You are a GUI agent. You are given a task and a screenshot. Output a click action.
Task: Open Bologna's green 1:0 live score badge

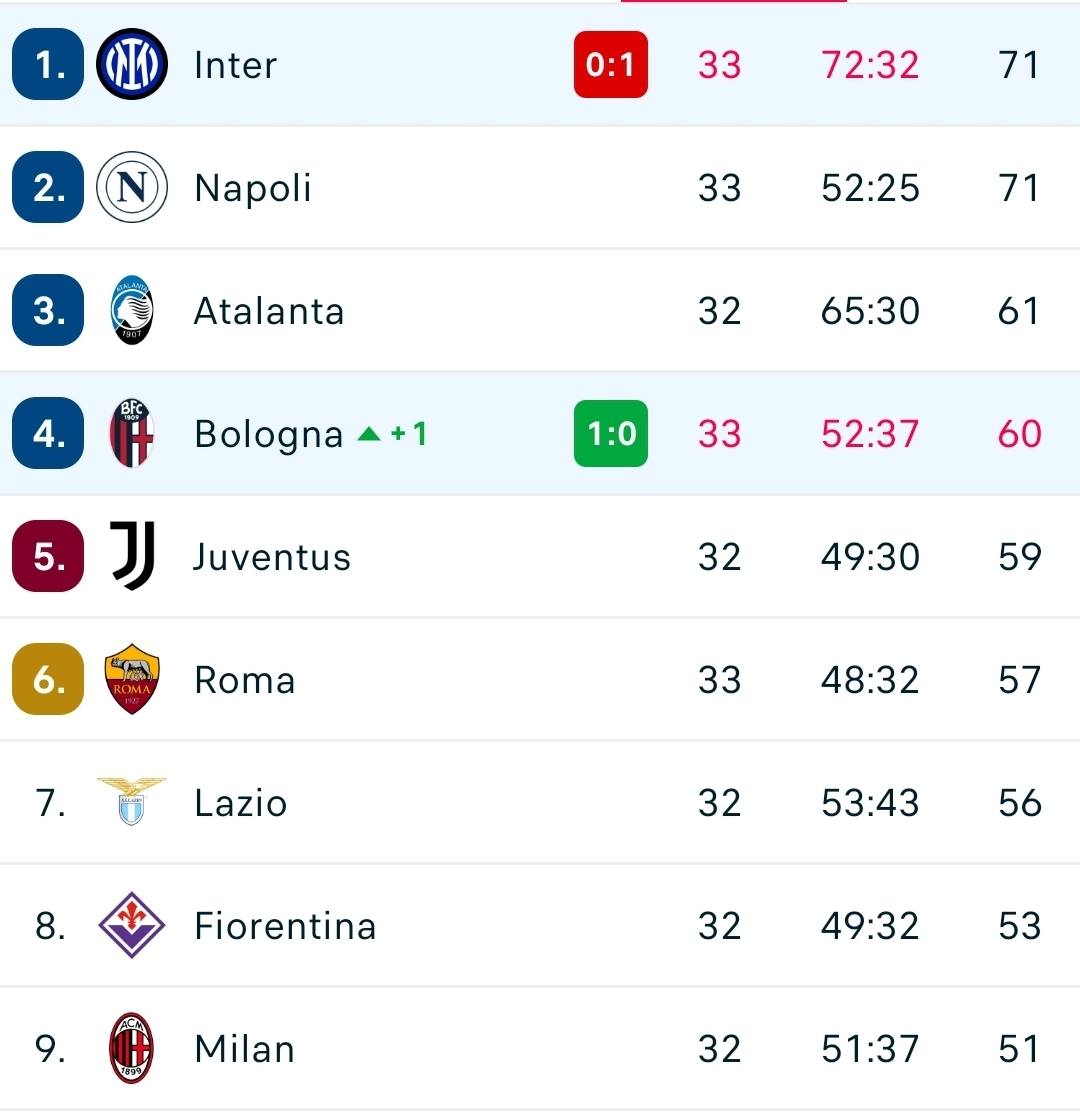tap(610, 434)
